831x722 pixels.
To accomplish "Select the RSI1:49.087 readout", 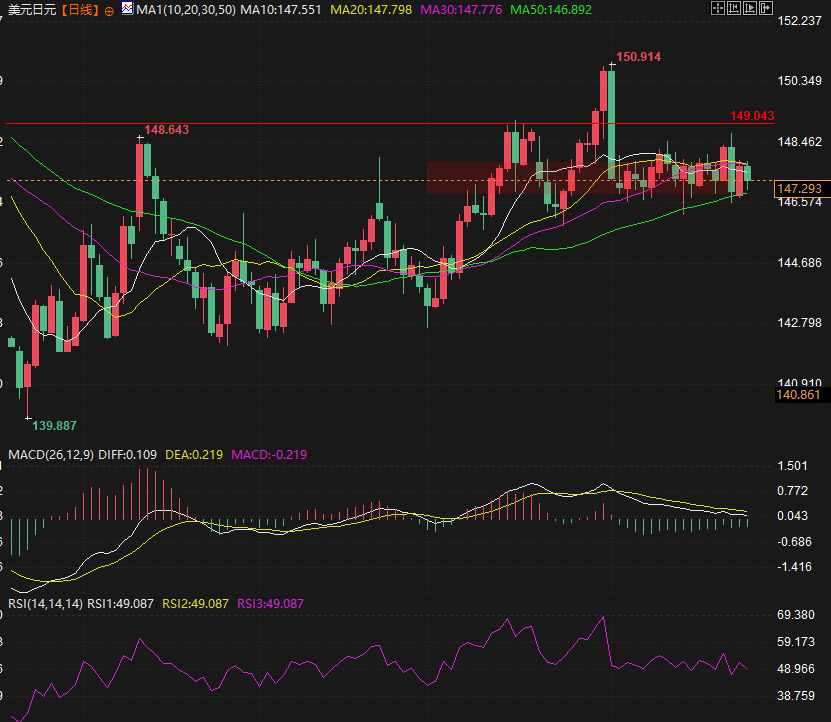I will pyautogui.click(x=120, y=604).
